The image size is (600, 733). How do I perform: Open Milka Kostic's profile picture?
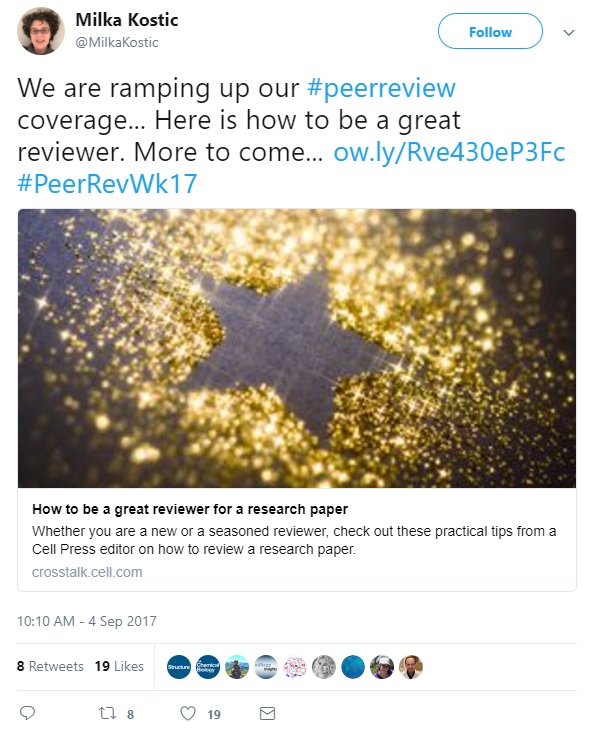point(41,31)
